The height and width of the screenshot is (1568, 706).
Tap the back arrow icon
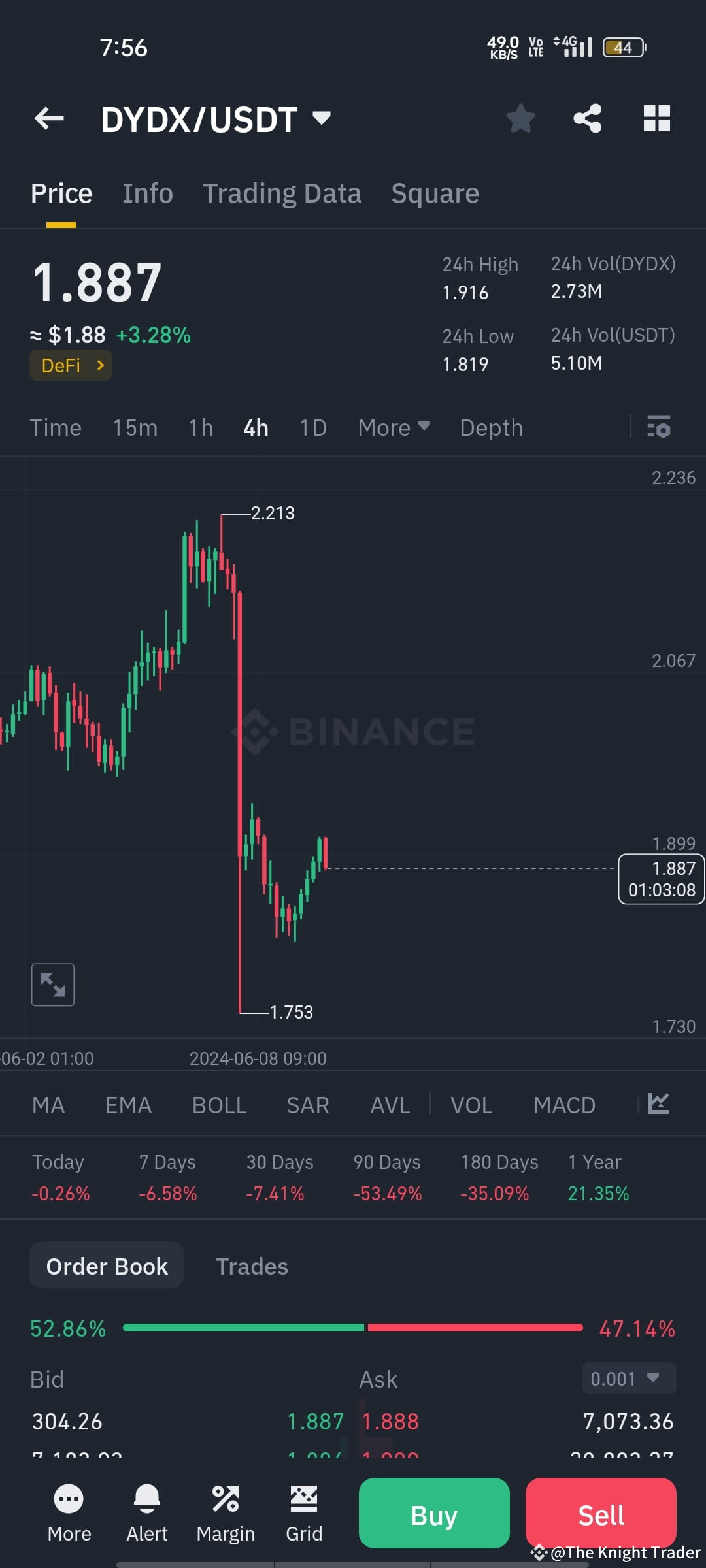tap(49, 119)
